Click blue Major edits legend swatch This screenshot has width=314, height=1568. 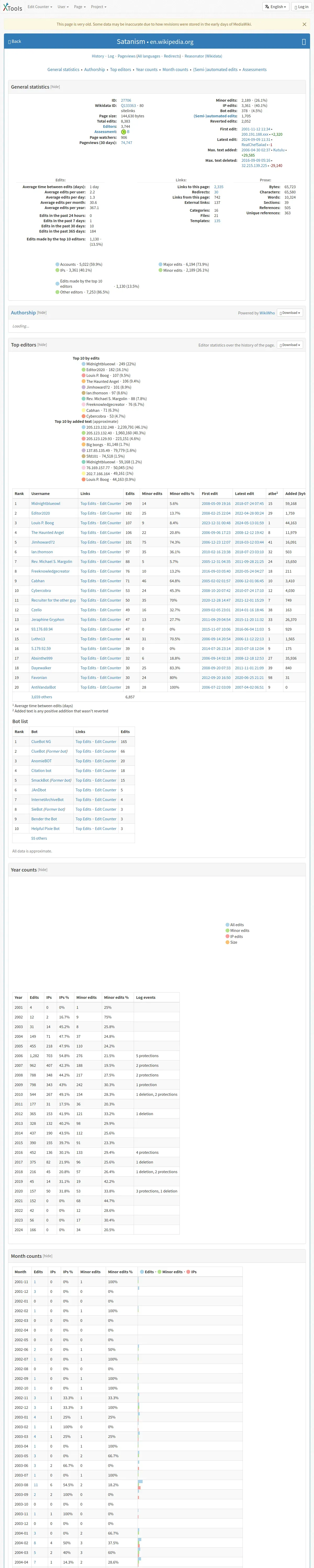160,265
